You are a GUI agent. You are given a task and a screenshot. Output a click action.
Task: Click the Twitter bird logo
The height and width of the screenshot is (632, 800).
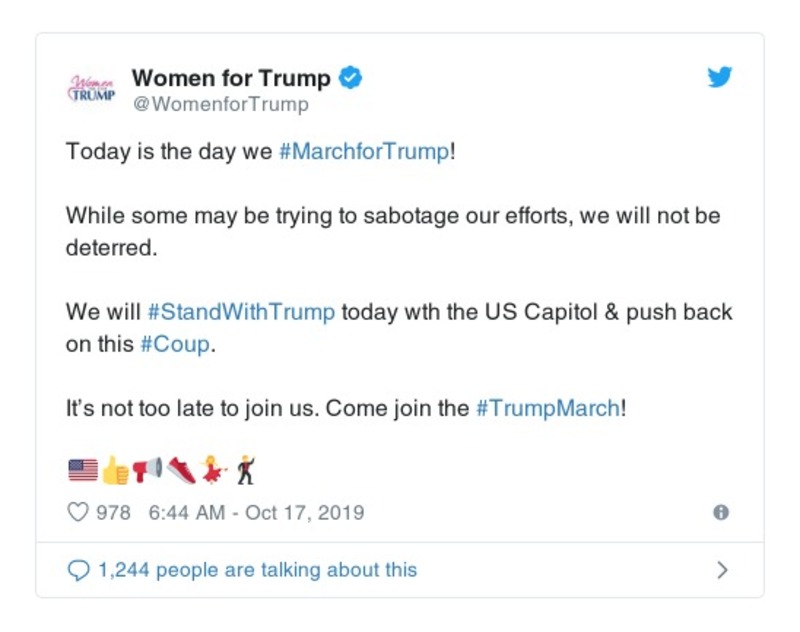(720, 77)
